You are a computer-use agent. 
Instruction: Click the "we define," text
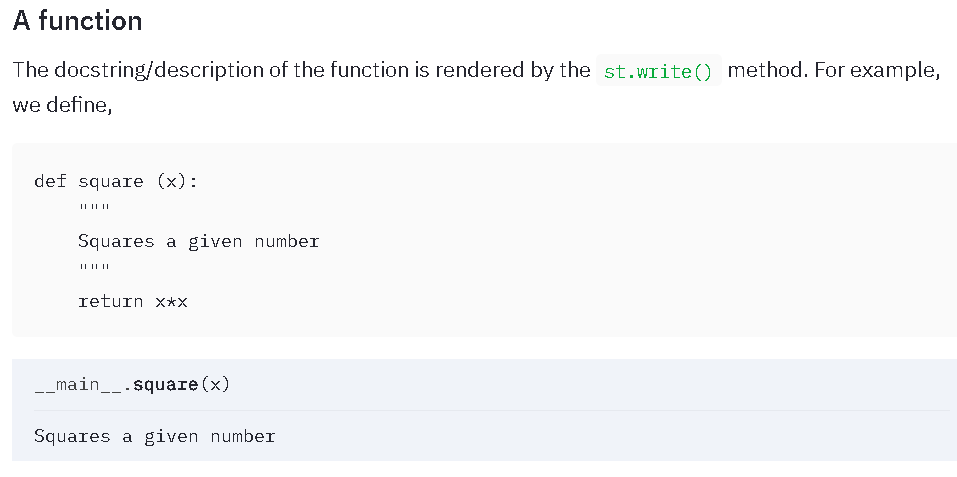coord(62,105)
